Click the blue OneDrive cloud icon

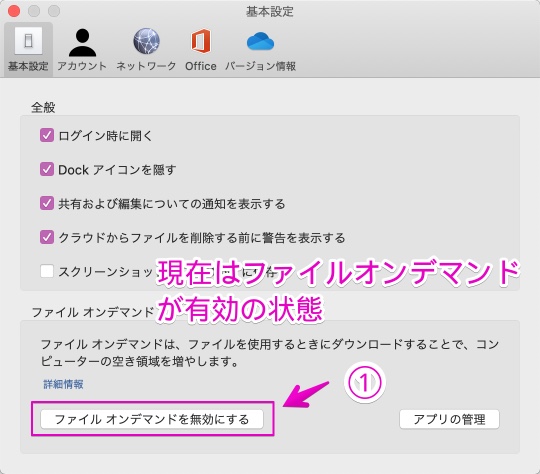[x=260, y=41]
